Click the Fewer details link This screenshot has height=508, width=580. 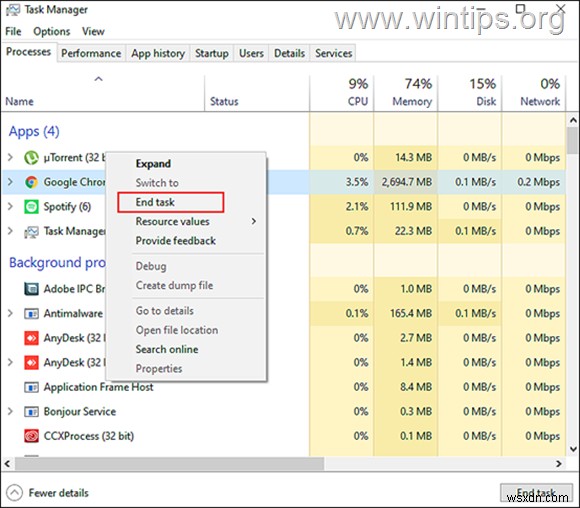[58, 493]
